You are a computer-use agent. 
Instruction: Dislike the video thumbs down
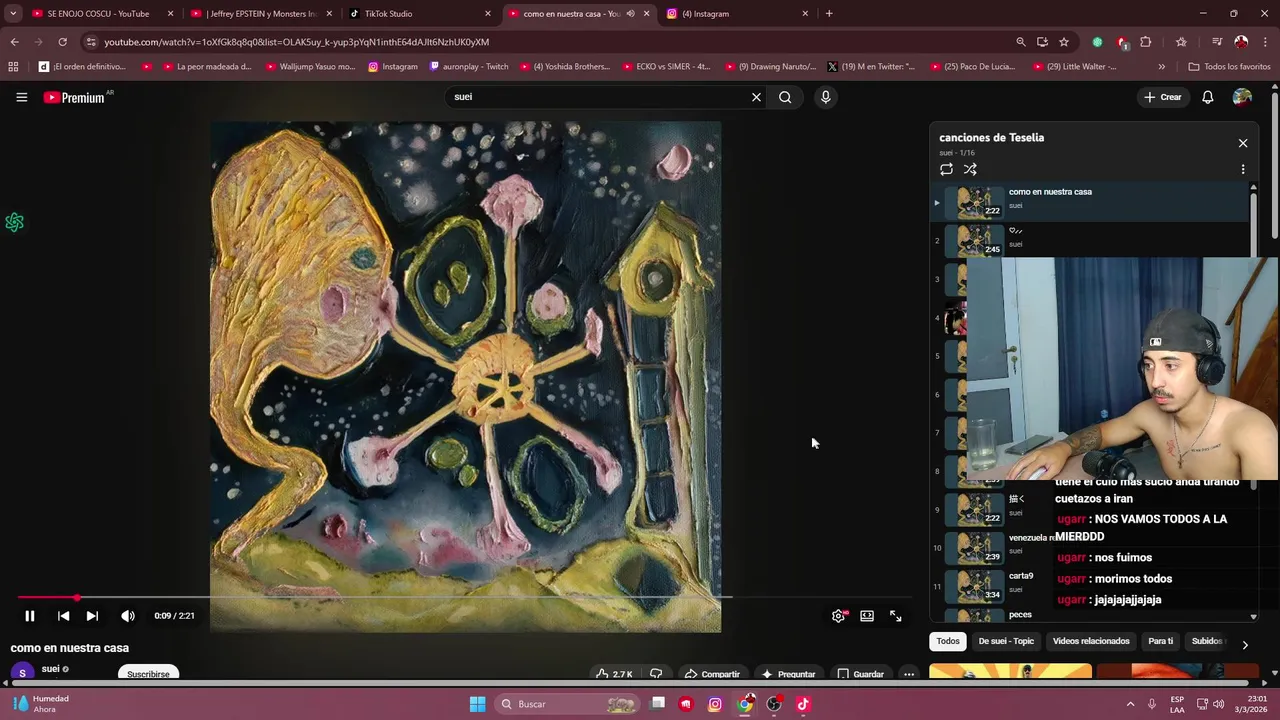coord(656,674)
